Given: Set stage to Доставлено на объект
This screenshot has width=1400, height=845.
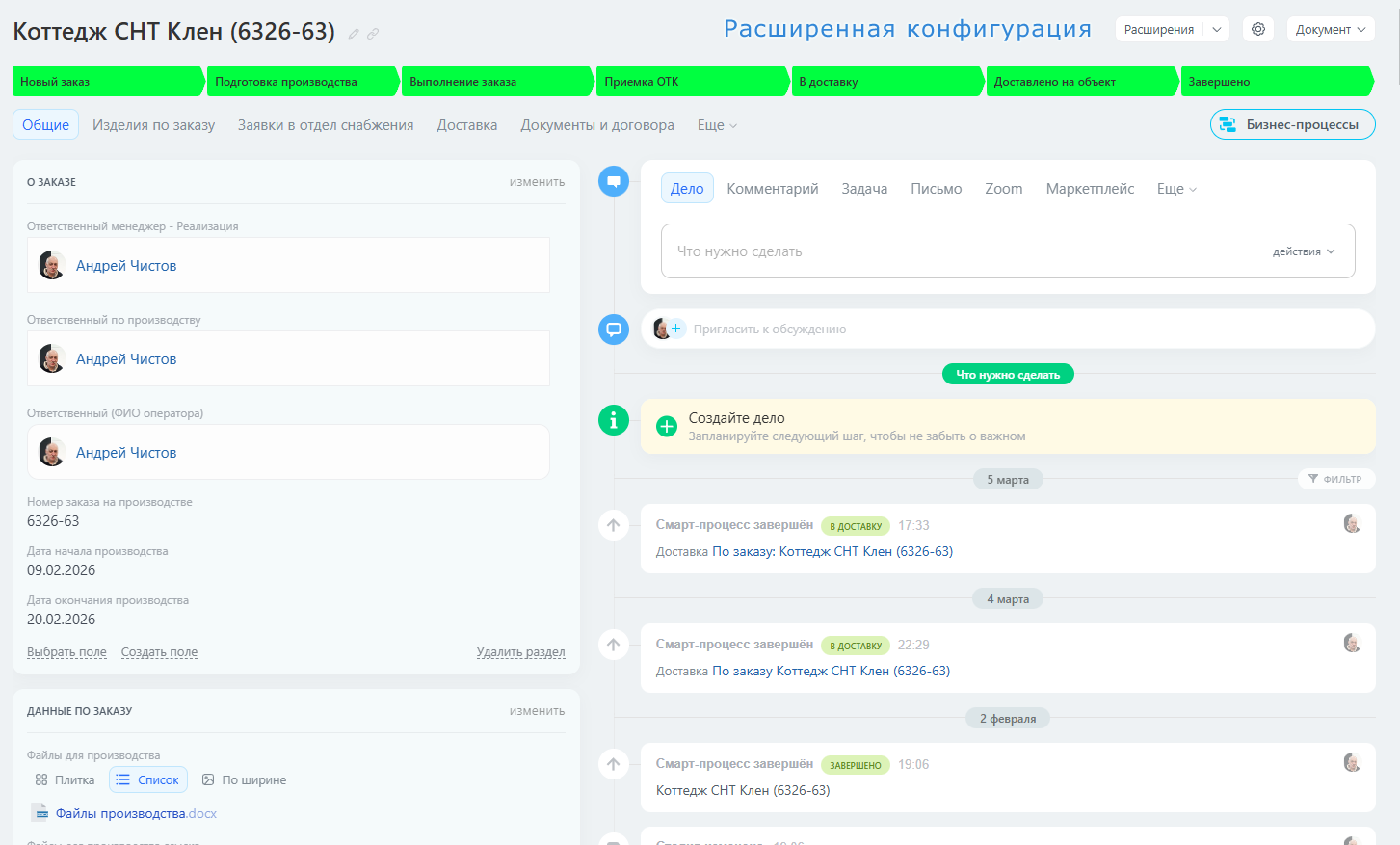Looking at the screenshot, I should click(x=1082, y=82).
